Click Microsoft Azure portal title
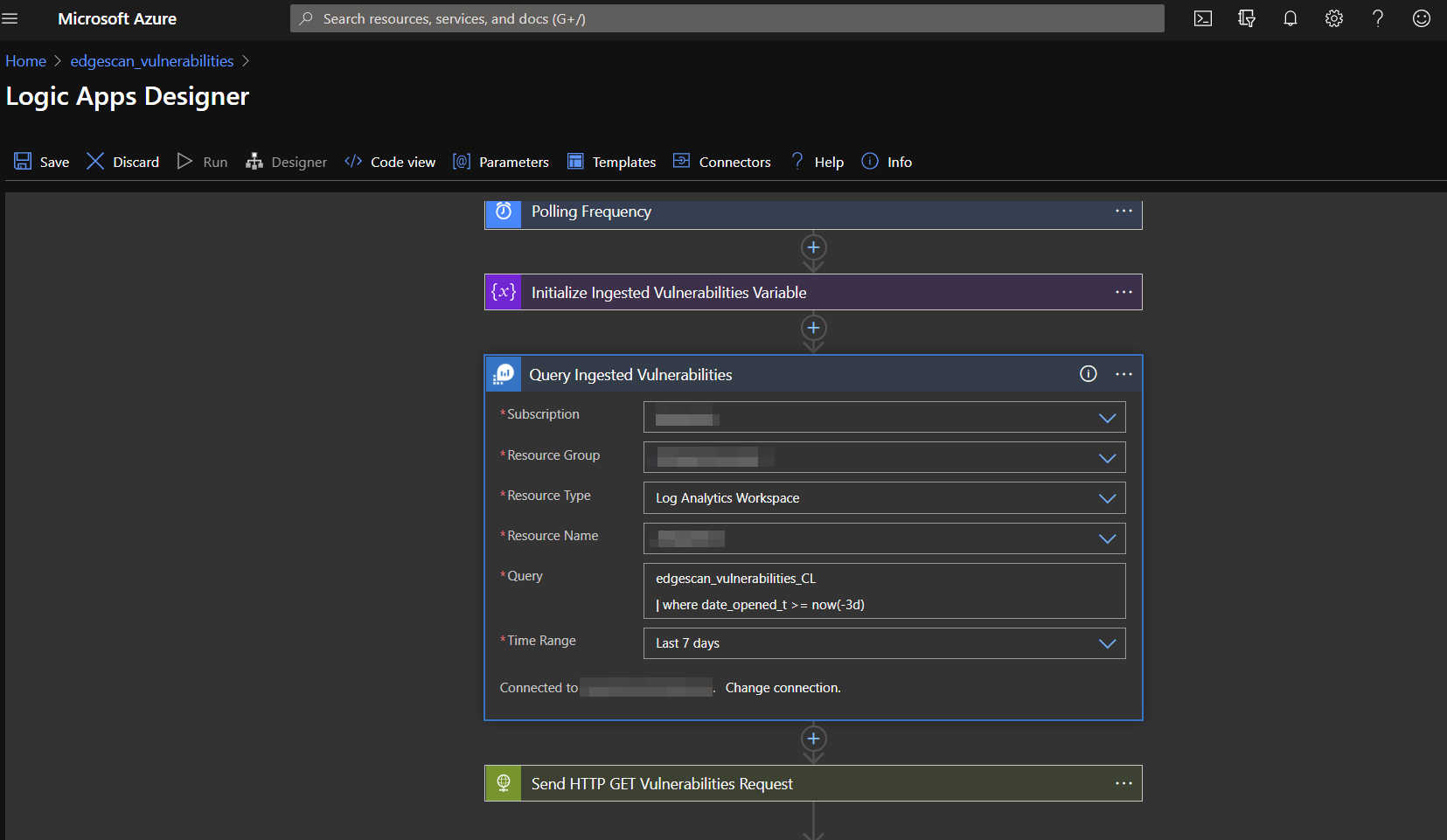This screenshot has width=1447, height=840. 117,18
